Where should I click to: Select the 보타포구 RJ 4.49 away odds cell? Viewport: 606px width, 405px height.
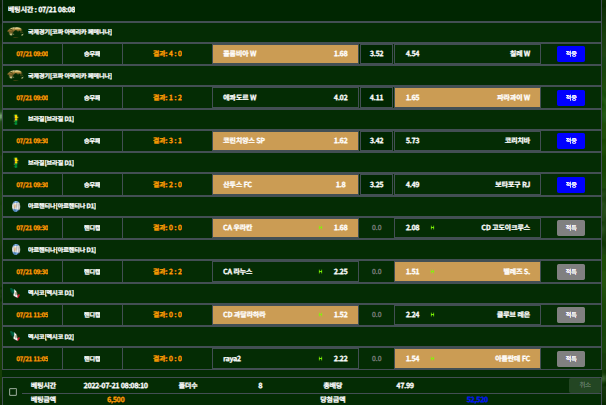(468, 185)
